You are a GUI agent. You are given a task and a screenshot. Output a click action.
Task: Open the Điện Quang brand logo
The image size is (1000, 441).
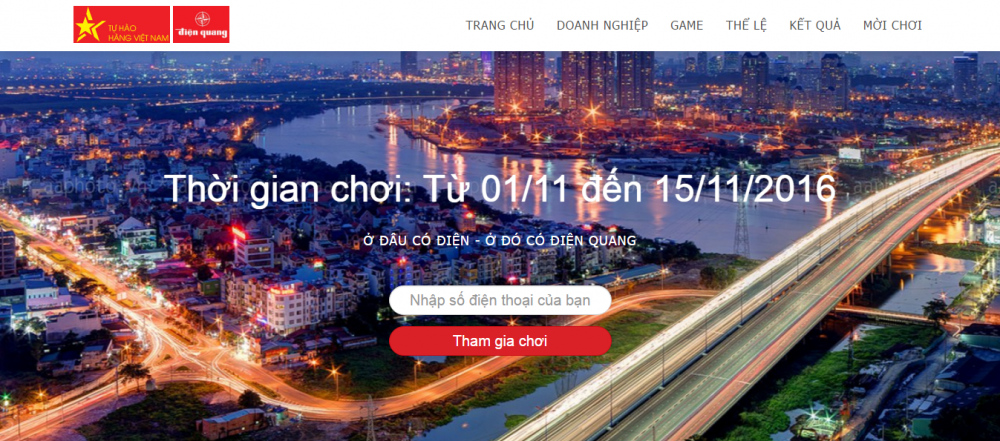pyautogui.click(x=201, y=24)
